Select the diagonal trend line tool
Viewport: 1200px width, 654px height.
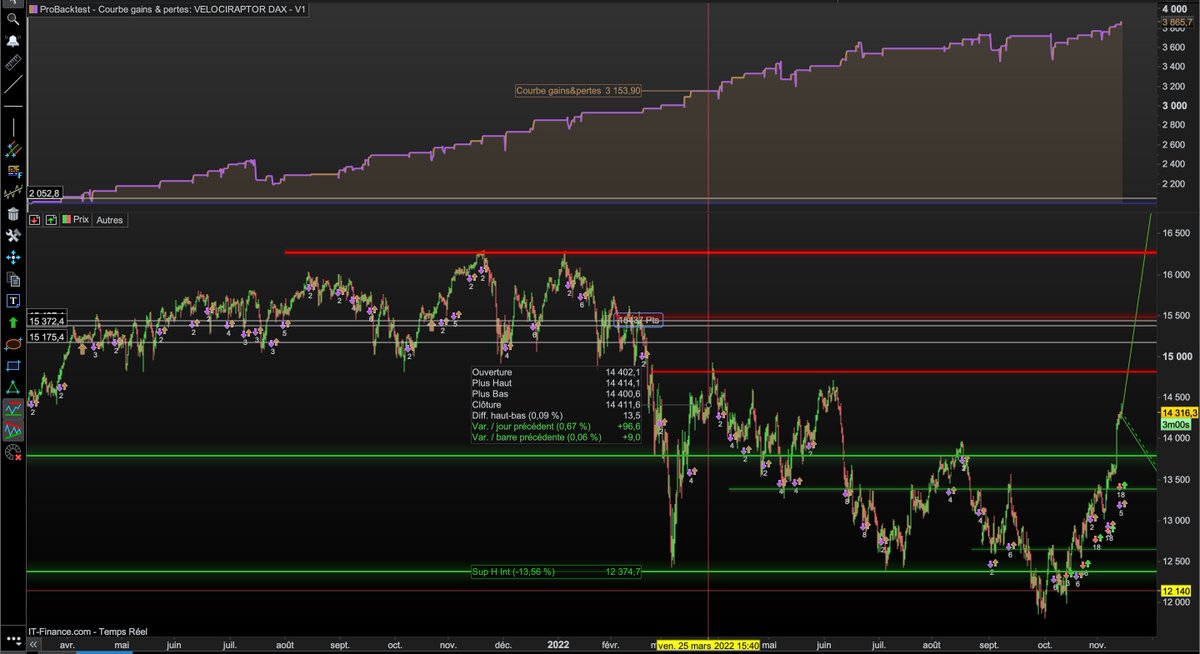tap(13, 84)
